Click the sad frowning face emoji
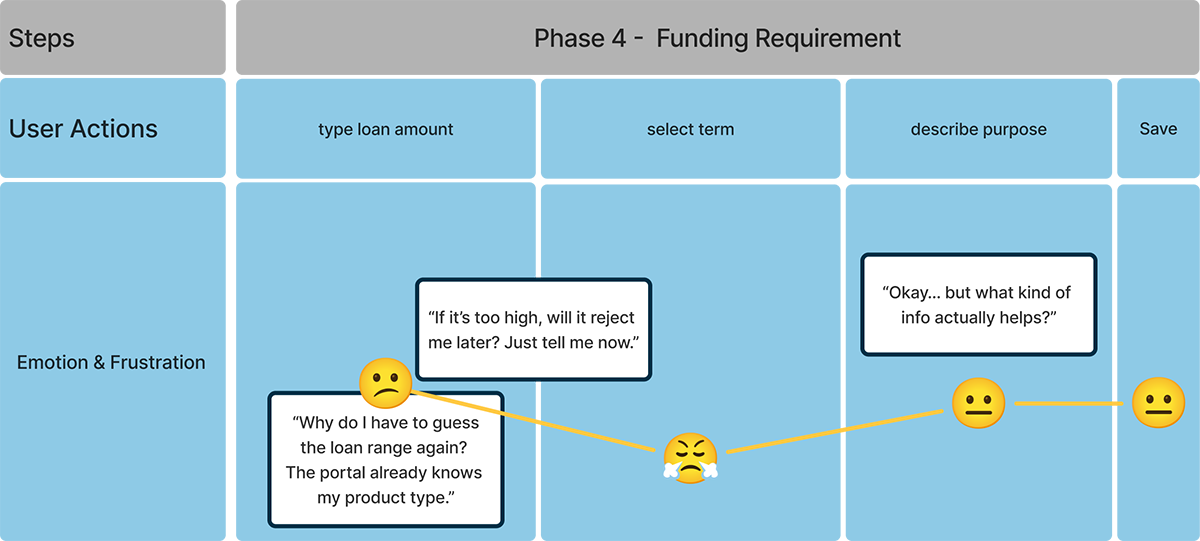 pos(385,383)
